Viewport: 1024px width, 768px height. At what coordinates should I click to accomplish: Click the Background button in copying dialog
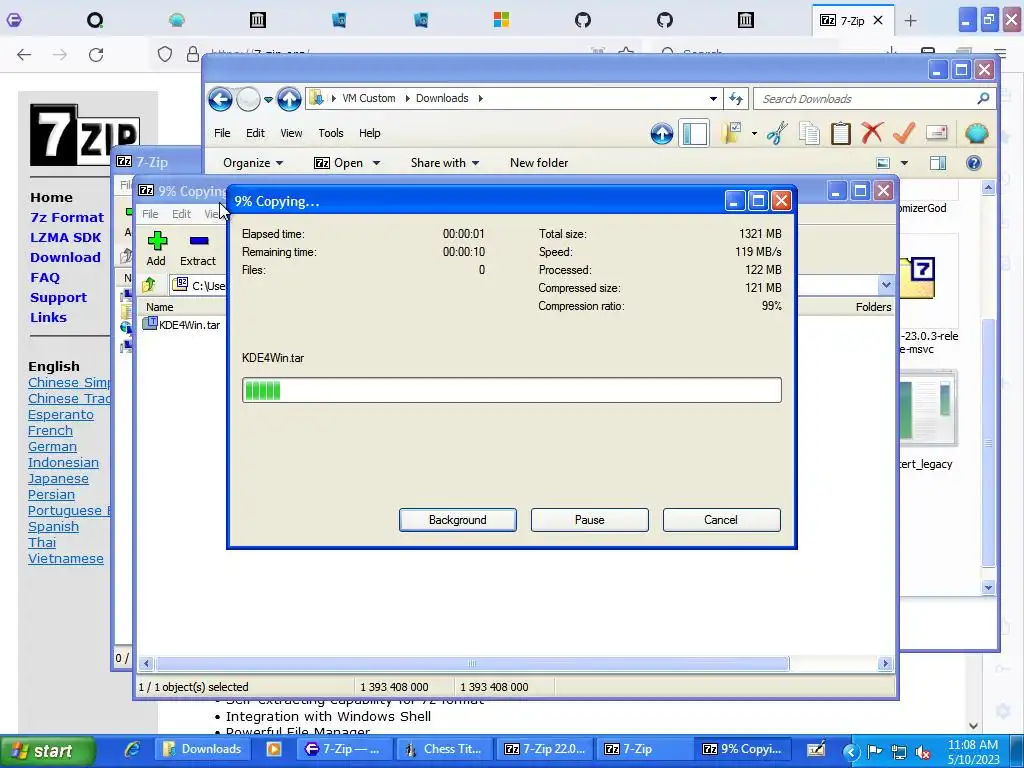coord(457,520)
